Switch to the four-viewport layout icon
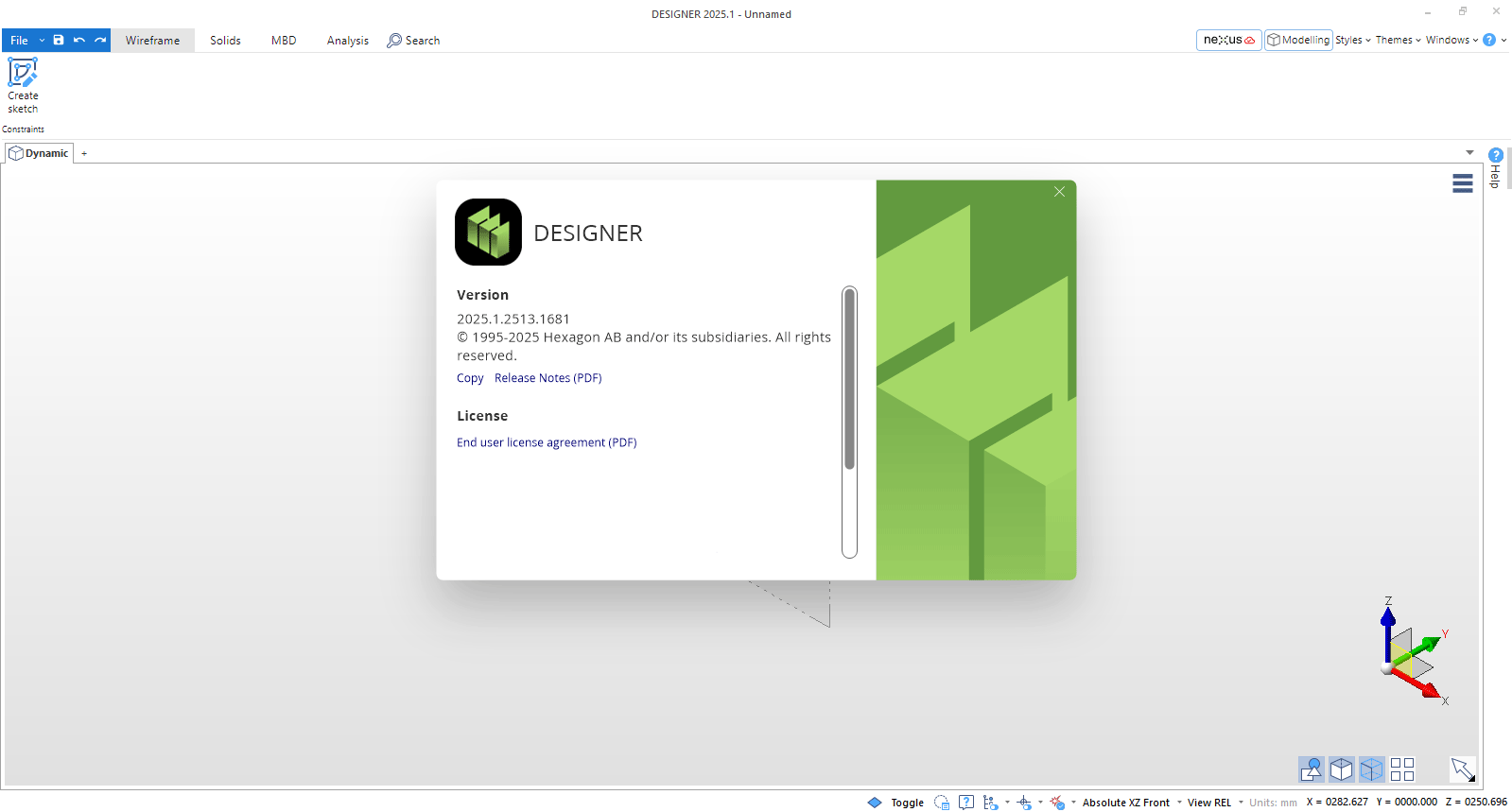The width and height of the screenshot is (1512, 812). [x=1402, y=769]
